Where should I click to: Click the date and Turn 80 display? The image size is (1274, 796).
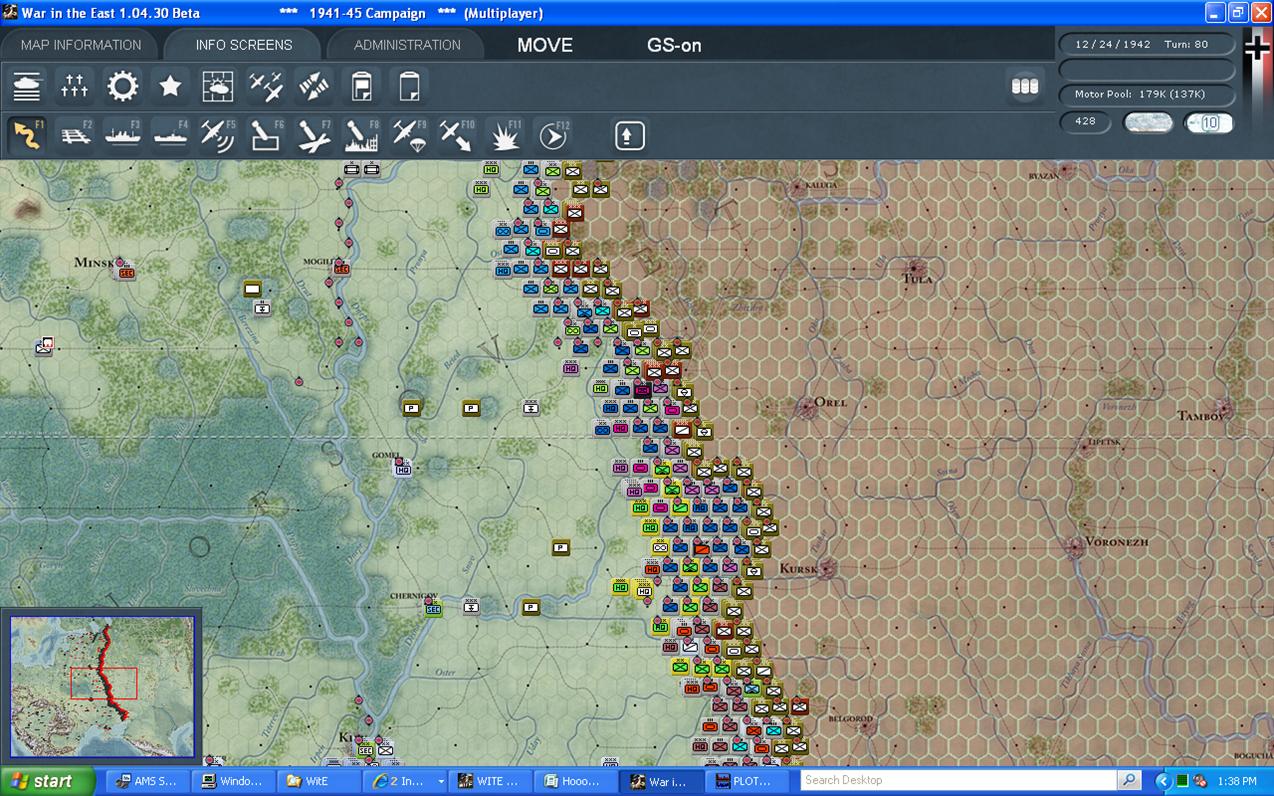(x=1147, y=44)
